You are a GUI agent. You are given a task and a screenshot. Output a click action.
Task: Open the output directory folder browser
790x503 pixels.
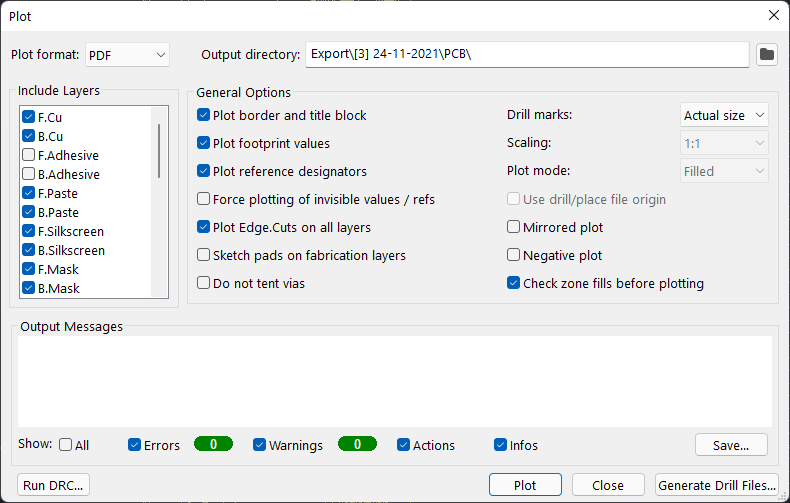766,54
